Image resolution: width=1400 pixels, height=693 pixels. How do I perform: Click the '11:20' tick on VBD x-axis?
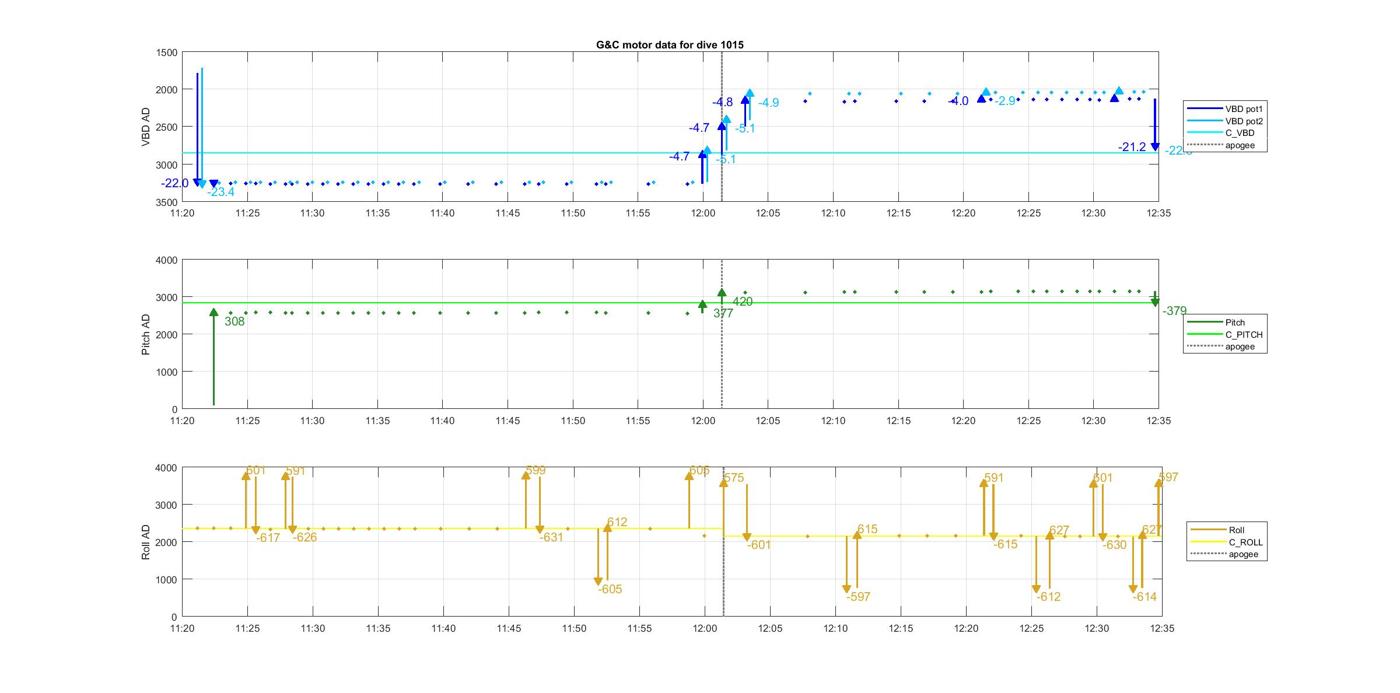pos(182,212)
